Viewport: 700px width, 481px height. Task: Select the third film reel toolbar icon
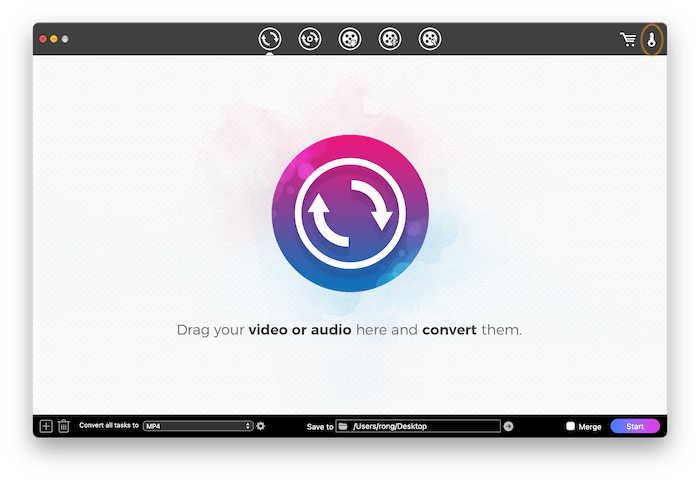click(350, 40)
